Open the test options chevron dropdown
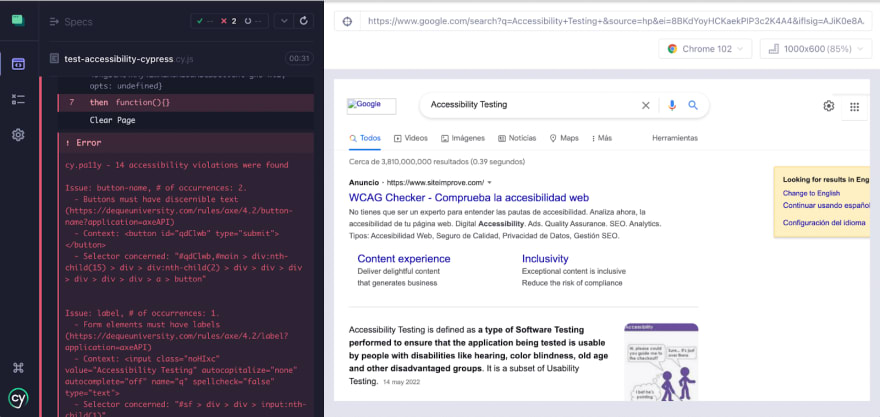 [283, 21]
